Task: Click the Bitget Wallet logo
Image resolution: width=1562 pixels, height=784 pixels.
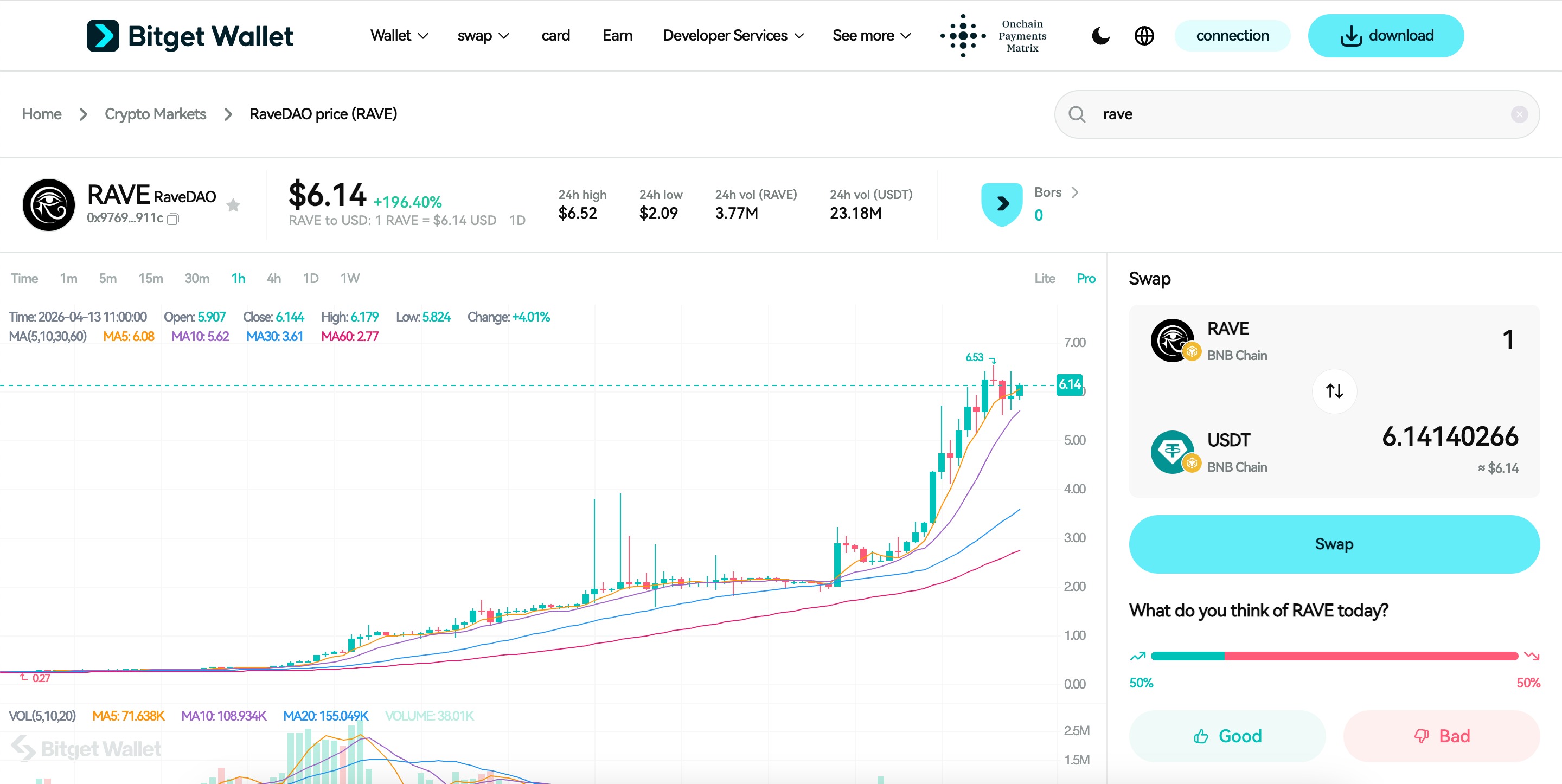Action: 190,36
